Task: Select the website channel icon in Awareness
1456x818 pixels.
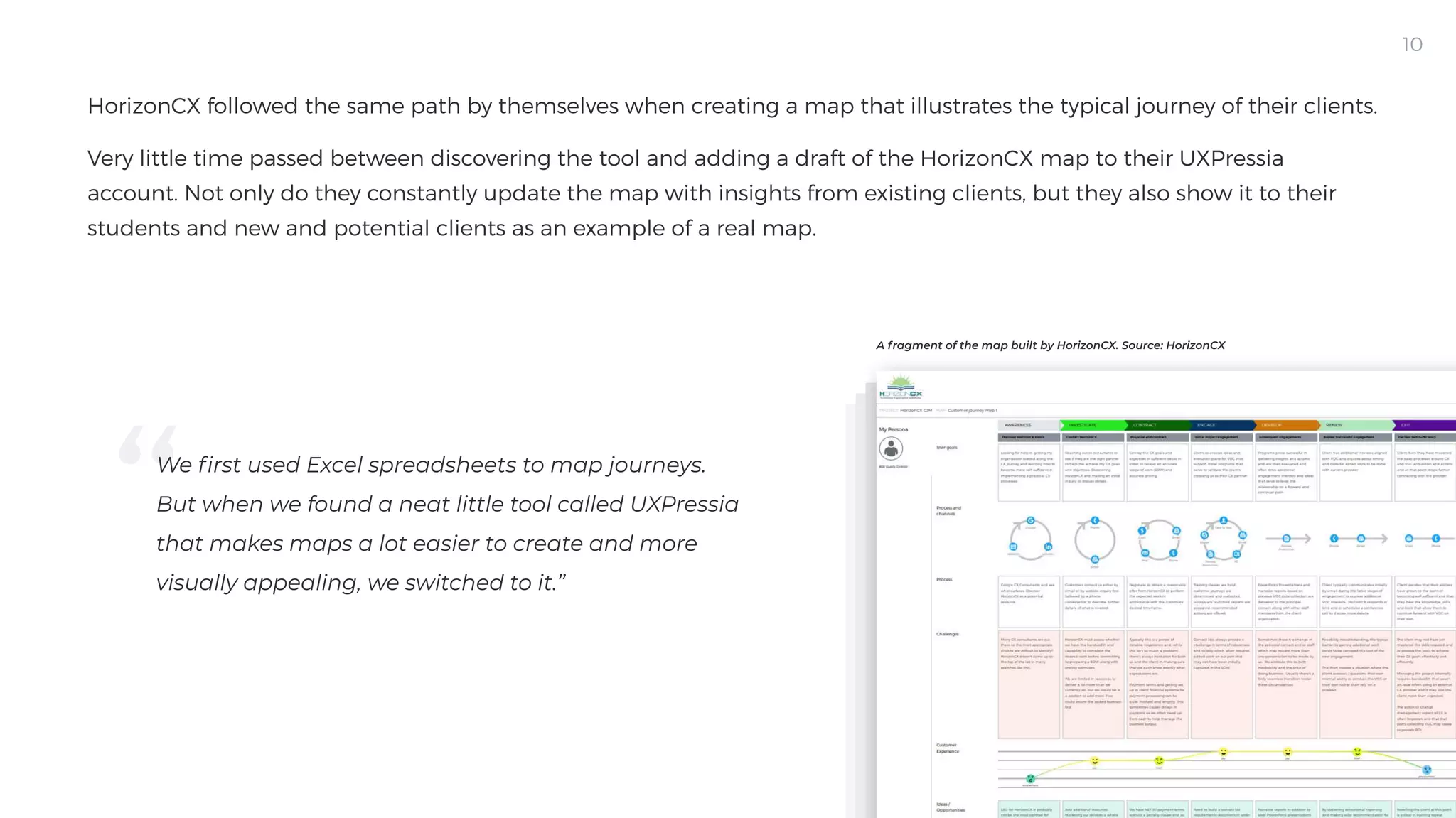Action: [1013, 547]
